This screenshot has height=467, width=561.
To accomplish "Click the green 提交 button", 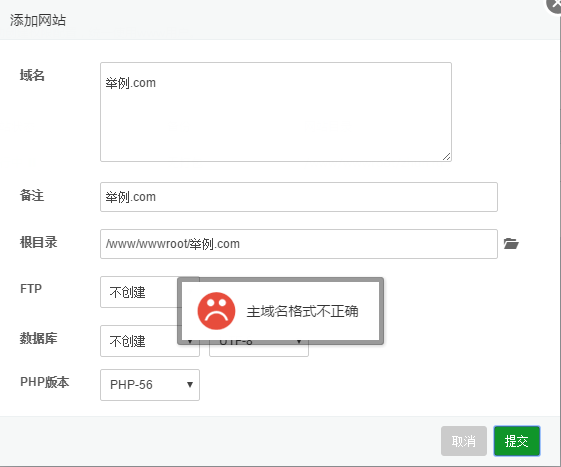I will [x=516, y=441].
